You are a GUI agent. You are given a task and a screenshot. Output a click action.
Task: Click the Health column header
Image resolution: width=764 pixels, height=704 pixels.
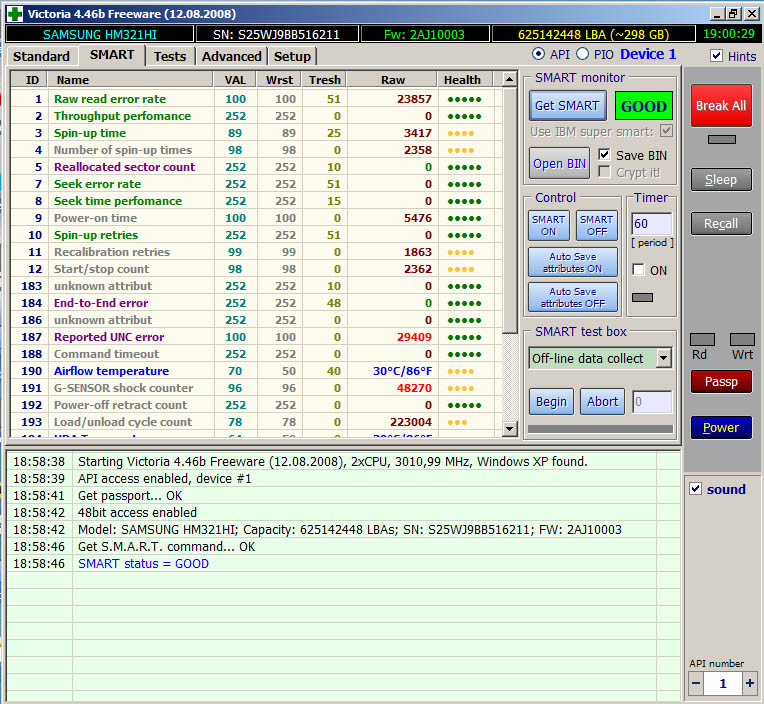(465, 79)
